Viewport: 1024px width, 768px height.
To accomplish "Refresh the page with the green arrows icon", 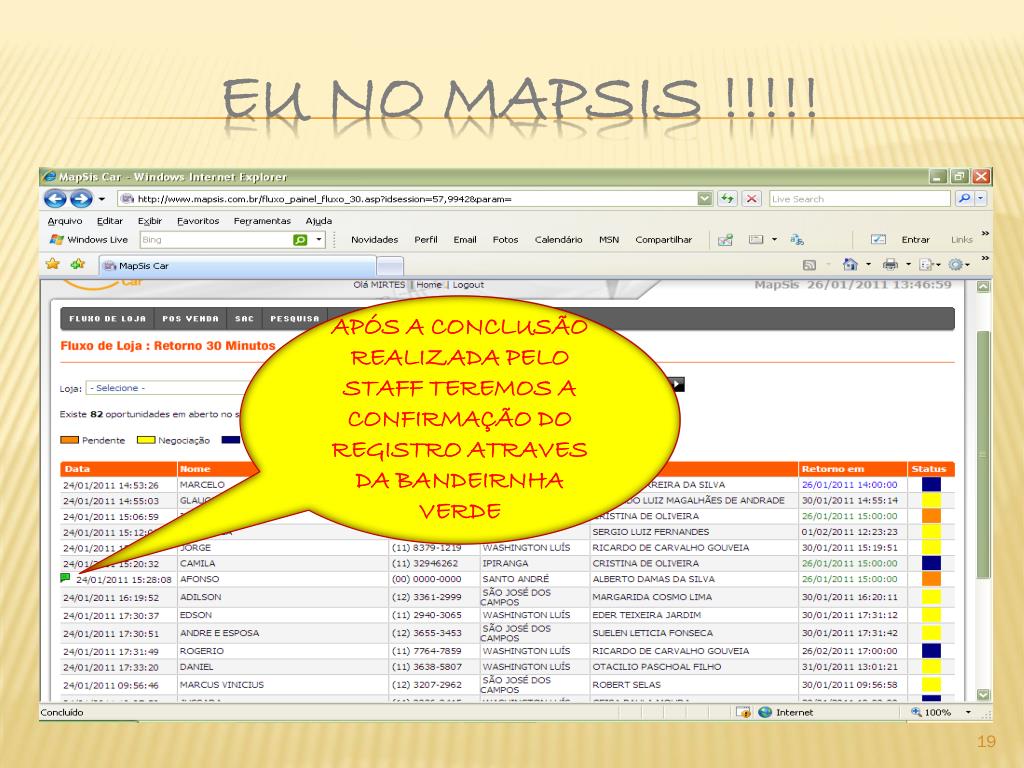I will [727, 199].
